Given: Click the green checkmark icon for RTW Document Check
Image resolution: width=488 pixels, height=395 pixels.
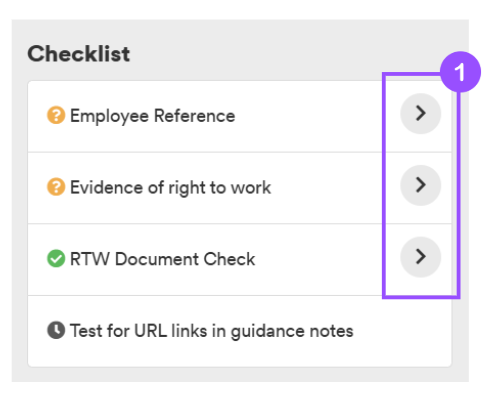Looking at the screenshot, I should click(x=56, y=259).
